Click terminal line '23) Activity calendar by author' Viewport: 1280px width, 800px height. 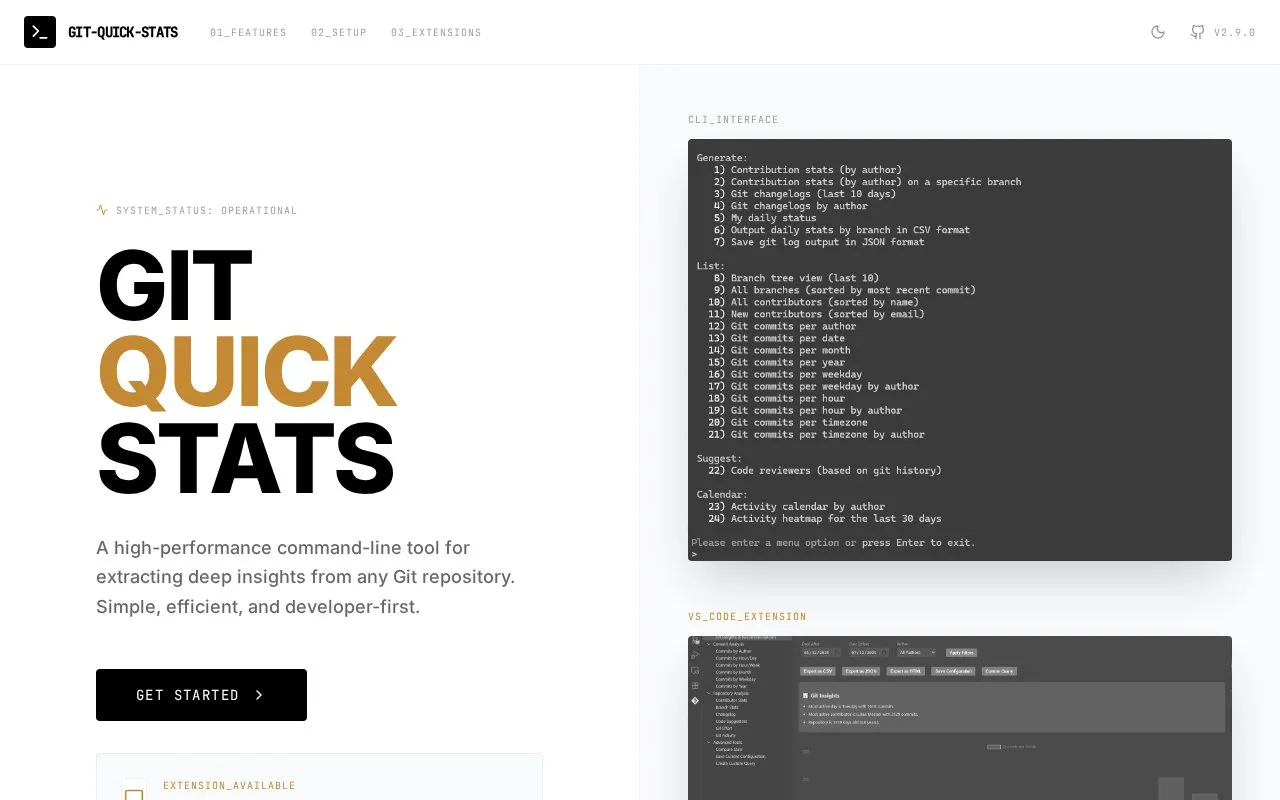click(x=796, y=506)
